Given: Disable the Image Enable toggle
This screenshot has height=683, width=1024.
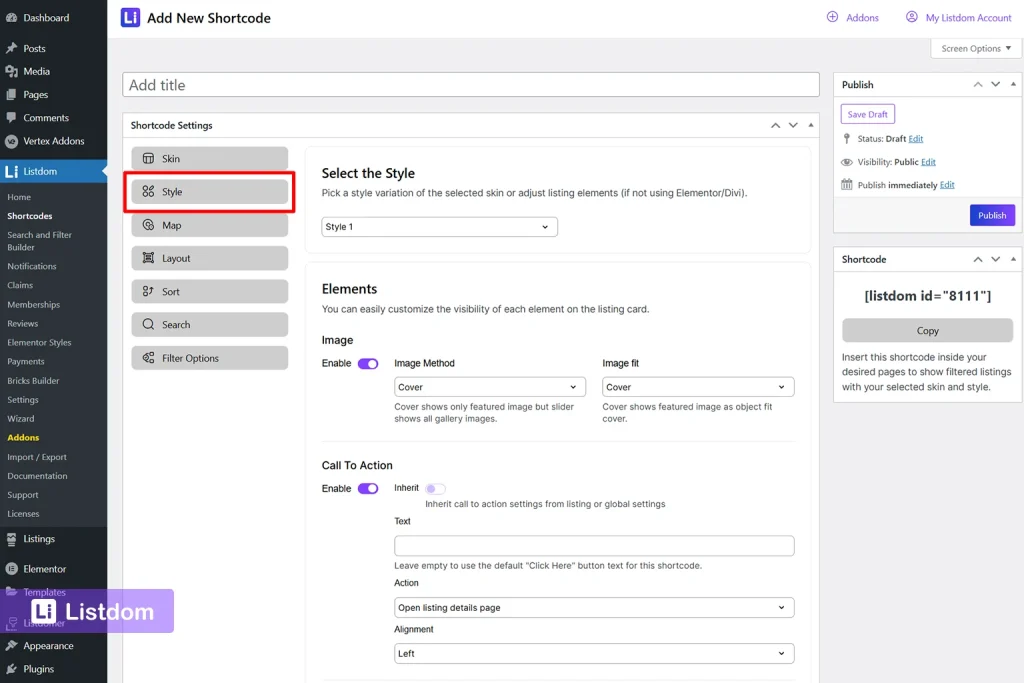Looking at the screenshot, I should click(368, 364).
